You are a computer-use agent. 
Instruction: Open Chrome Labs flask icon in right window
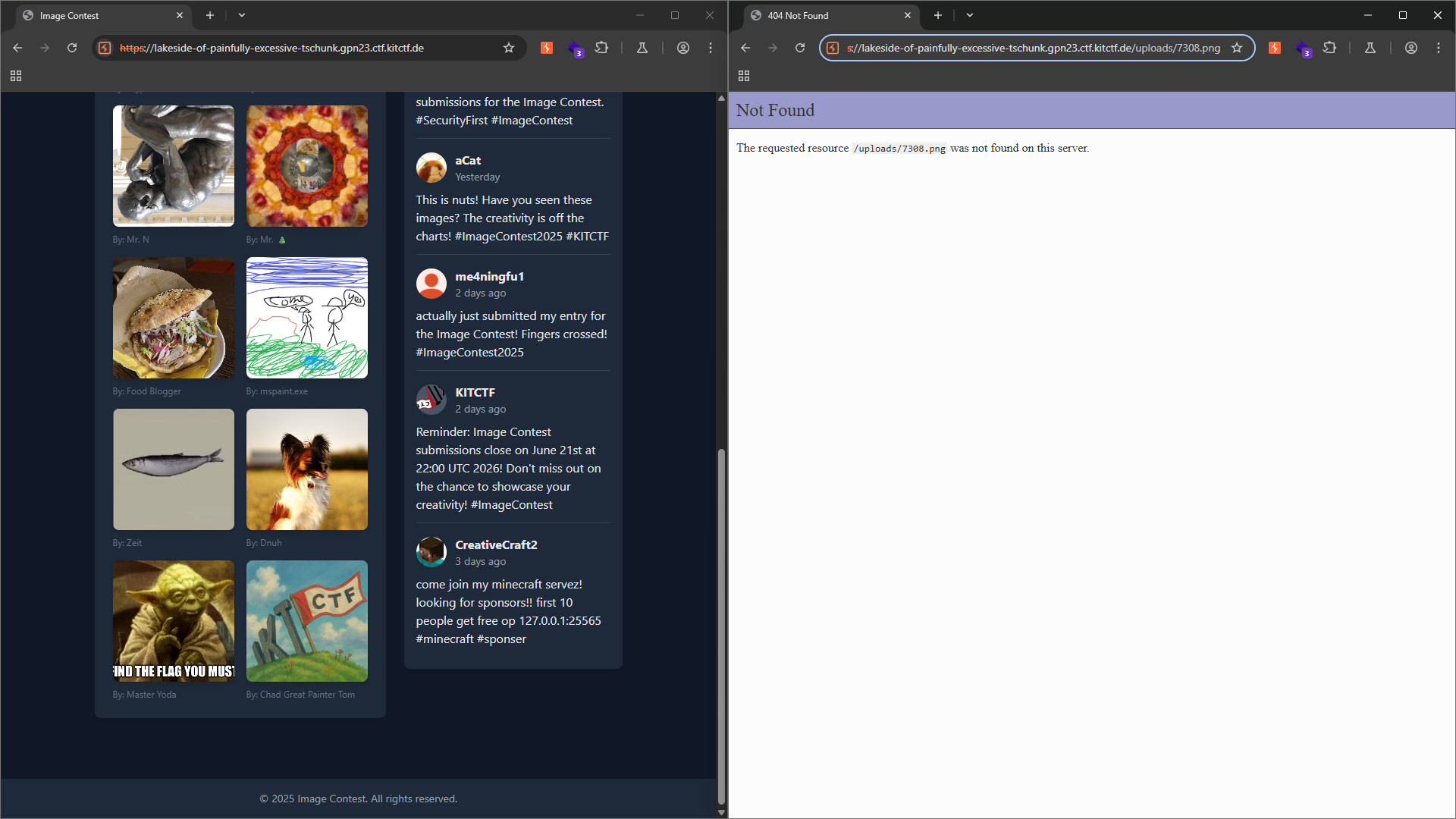coord(1370,48)
